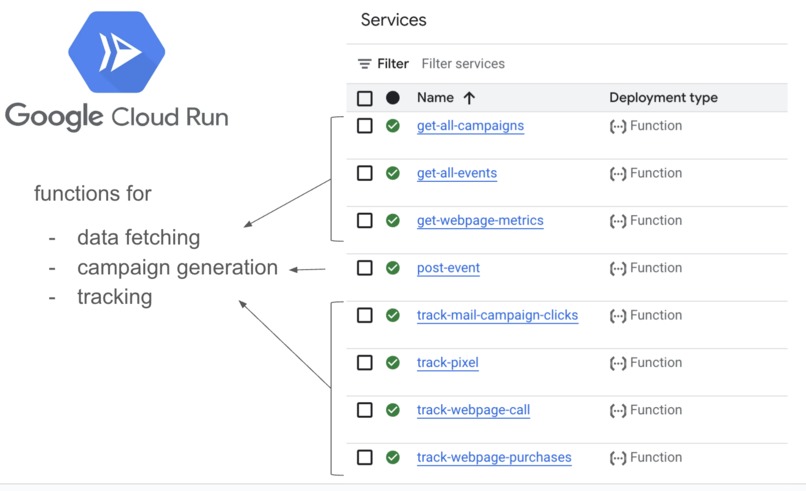Click green status check beside get-all-campaigns
This screenshot has height=491, width=806.
pos(393,126)
